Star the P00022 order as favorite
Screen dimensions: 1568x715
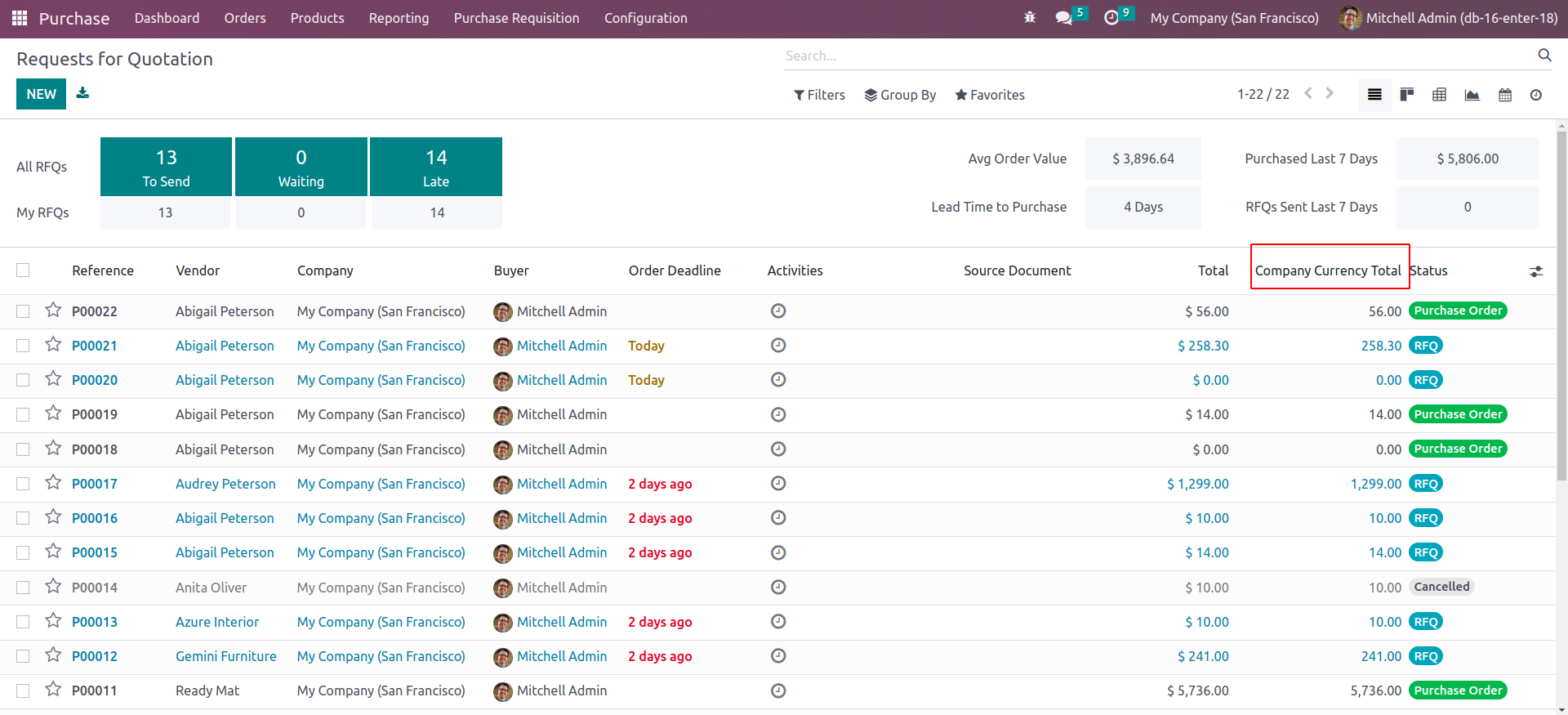pyautogui.click(x=53, y=311)
